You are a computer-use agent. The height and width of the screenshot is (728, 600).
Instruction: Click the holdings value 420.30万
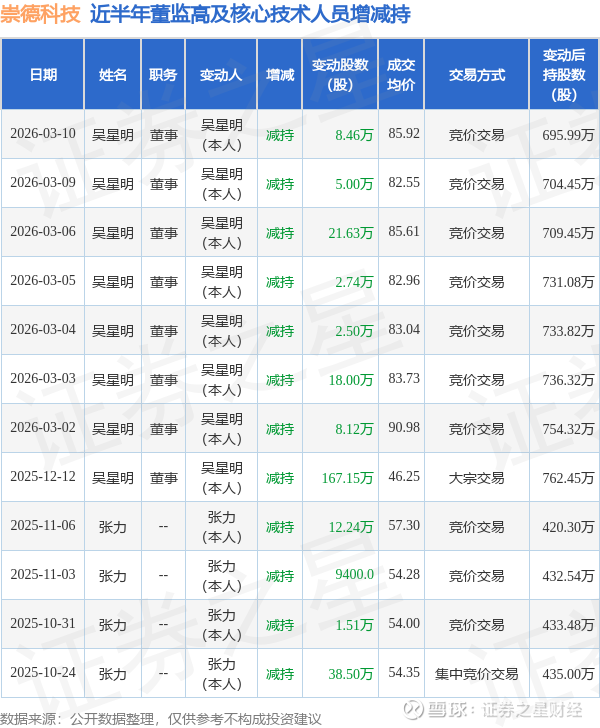tap(568, 527)
